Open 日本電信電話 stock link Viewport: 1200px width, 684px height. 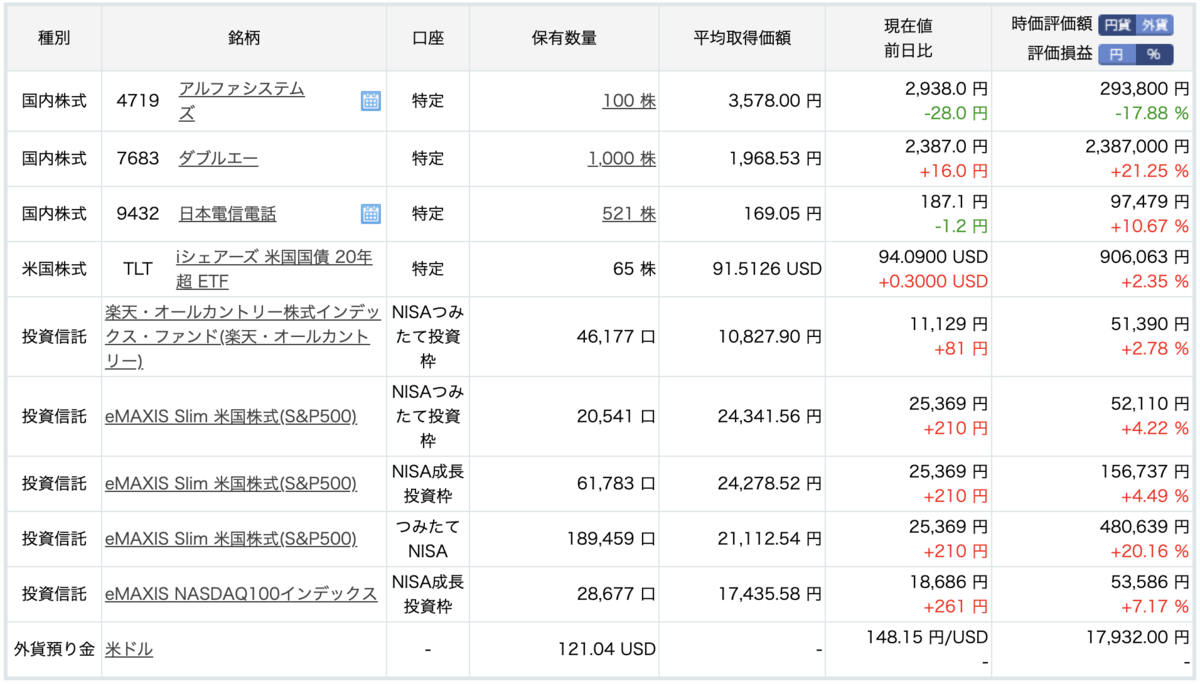[x=227, y=213]
